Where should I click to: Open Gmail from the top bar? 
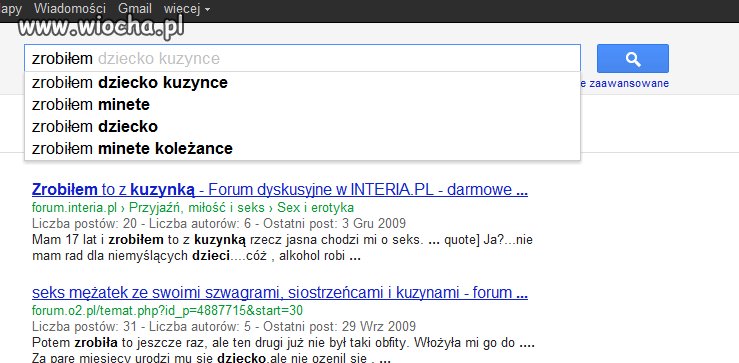[135, 8]
